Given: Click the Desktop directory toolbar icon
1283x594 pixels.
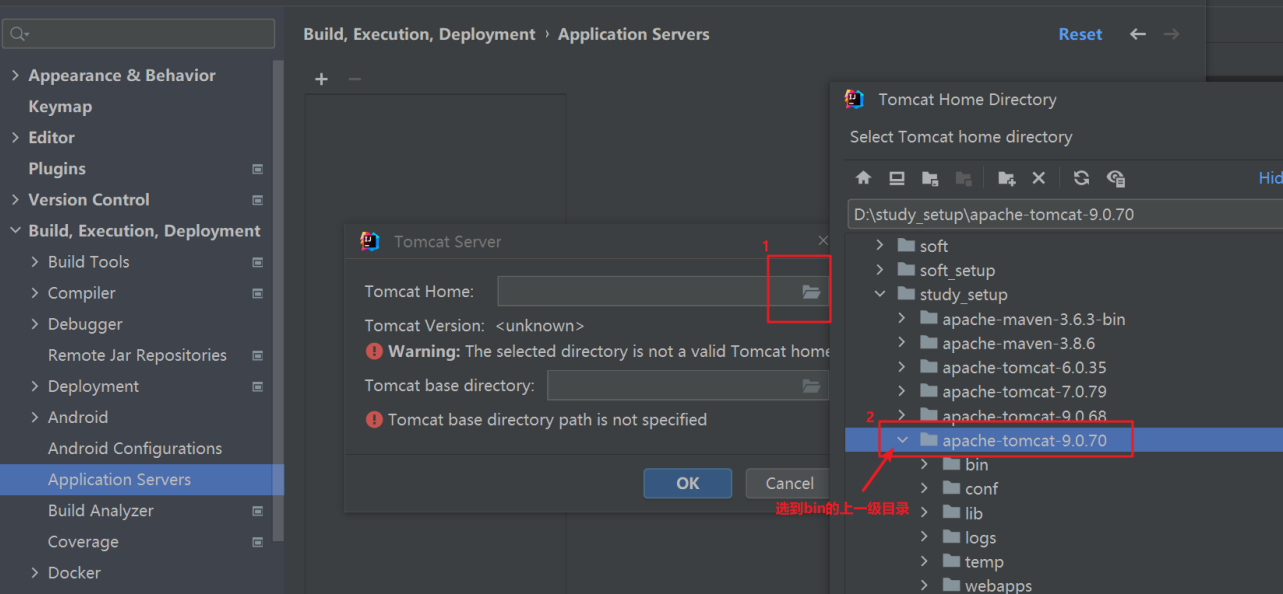Looking at the screenshot, I should (897, 178).
